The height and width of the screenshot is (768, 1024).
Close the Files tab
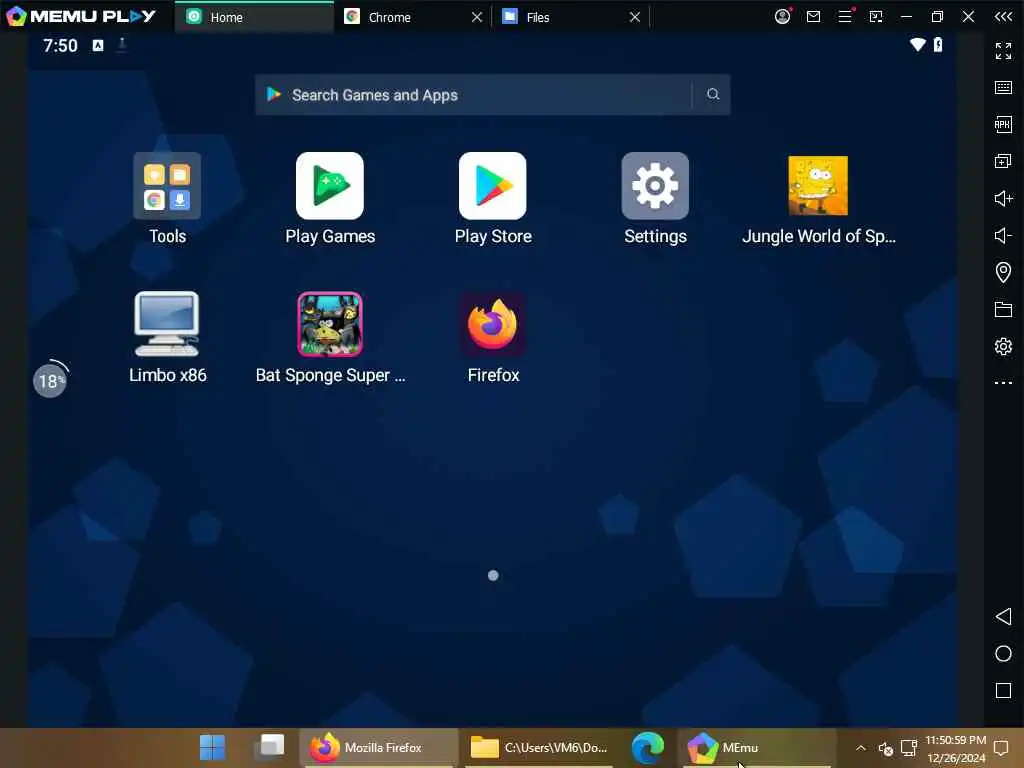point(635,17)
